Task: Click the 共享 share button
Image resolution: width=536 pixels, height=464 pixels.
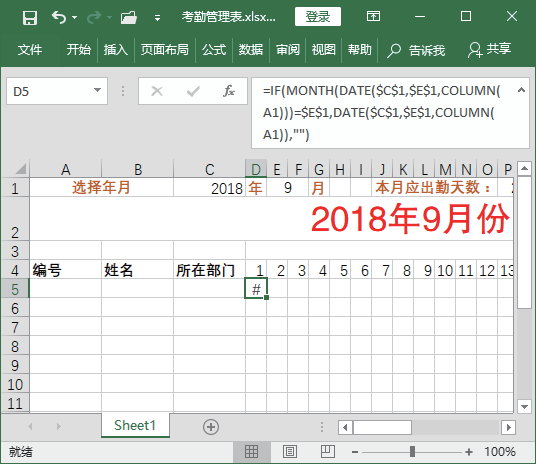Action: [490, 50]
